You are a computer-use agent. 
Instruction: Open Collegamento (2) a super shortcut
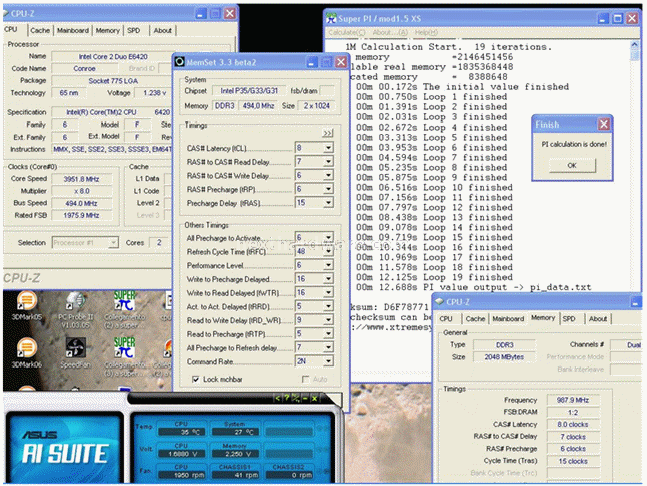(124, 310)
